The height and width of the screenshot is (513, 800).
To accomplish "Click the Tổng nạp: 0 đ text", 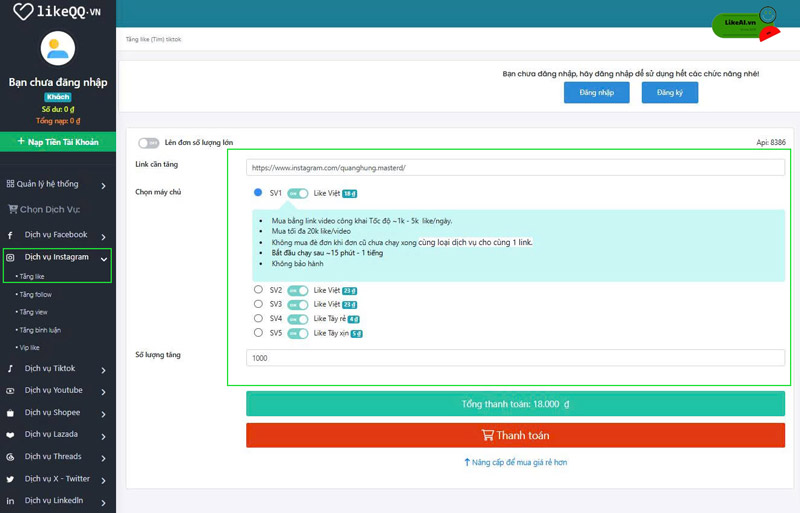I will point(58,121).
